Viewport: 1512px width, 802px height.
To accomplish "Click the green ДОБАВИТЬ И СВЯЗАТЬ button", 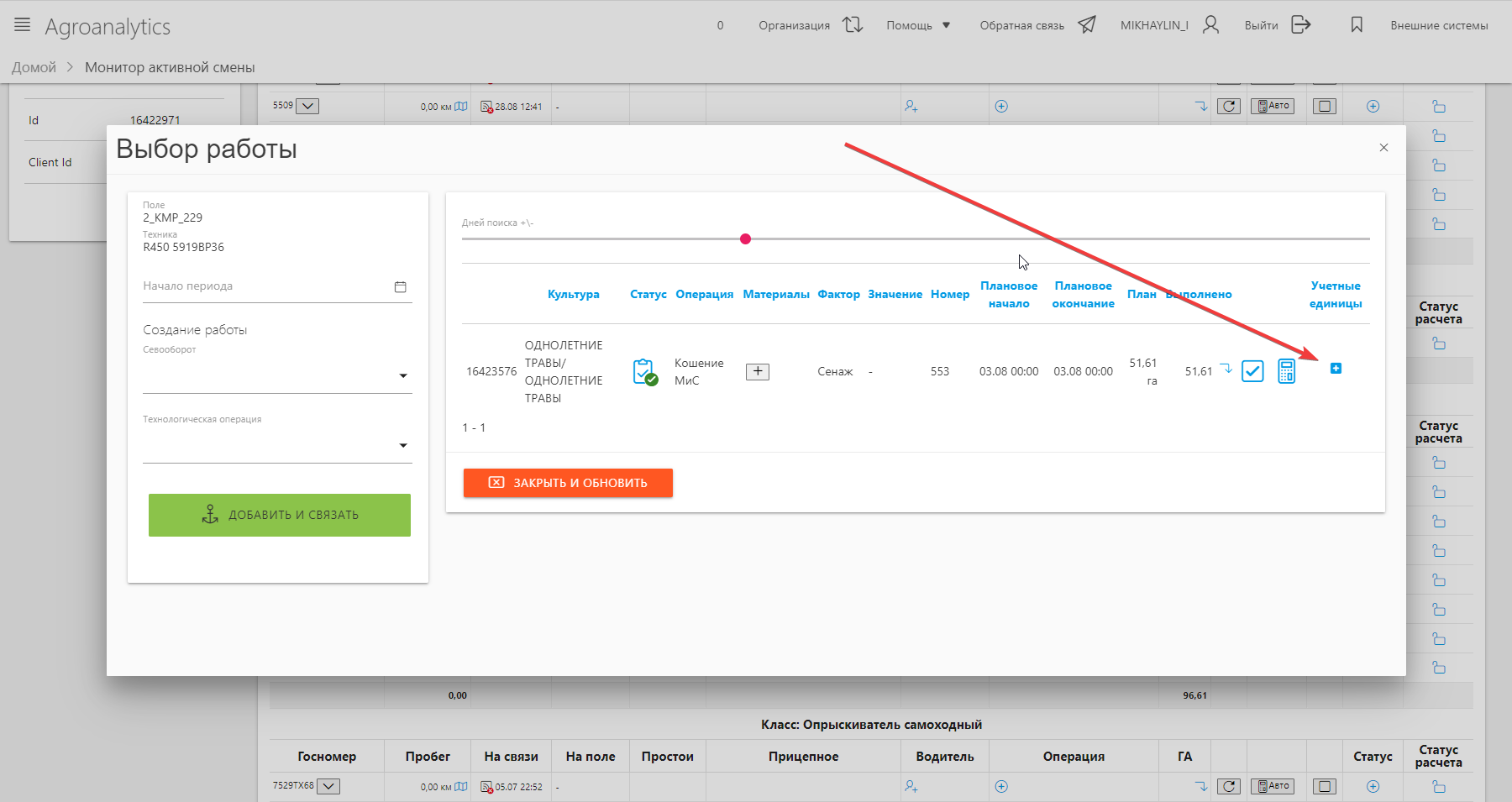I will [x=280, y=515].
